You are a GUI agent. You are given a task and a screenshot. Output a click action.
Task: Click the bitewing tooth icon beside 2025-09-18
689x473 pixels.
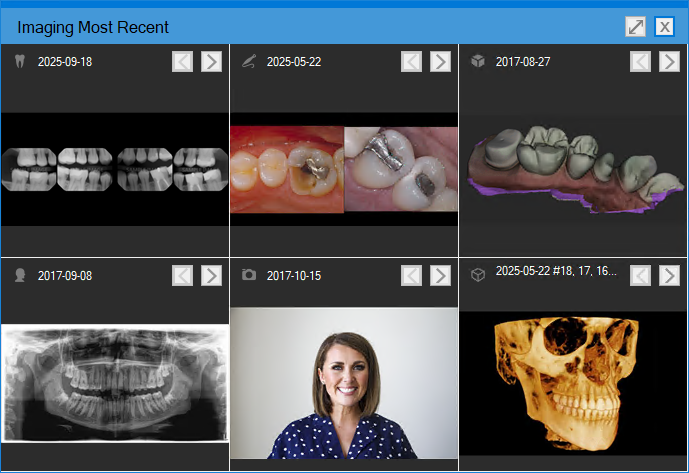point(18,62)
